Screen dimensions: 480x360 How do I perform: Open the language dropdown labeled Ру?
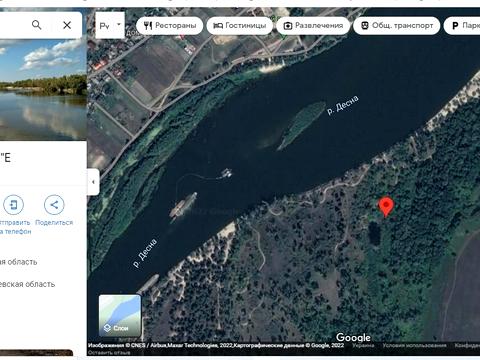tap(110, 25)
